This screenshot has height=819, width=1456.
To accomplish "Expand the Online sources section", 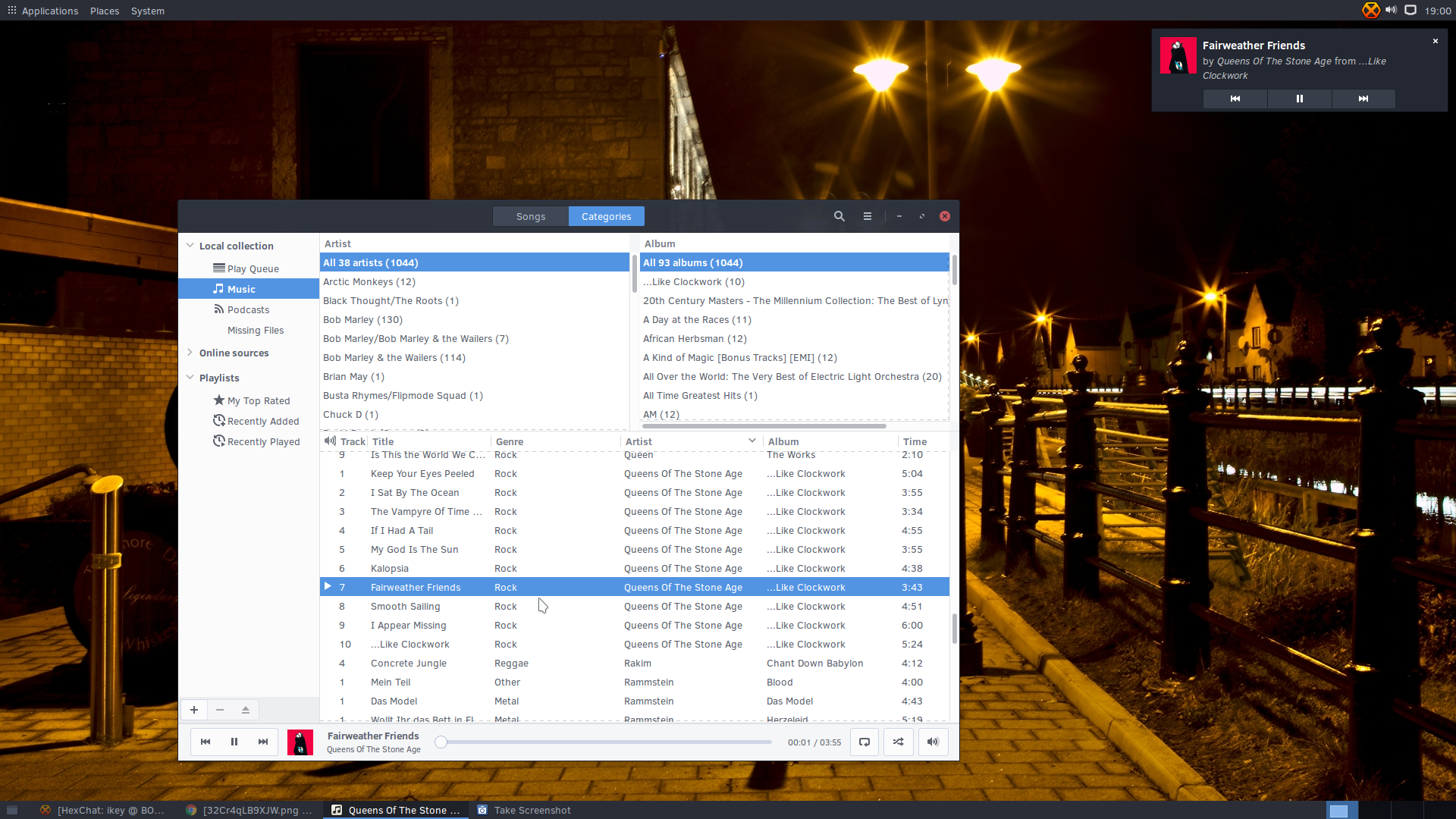I will [x=190, y=353].
